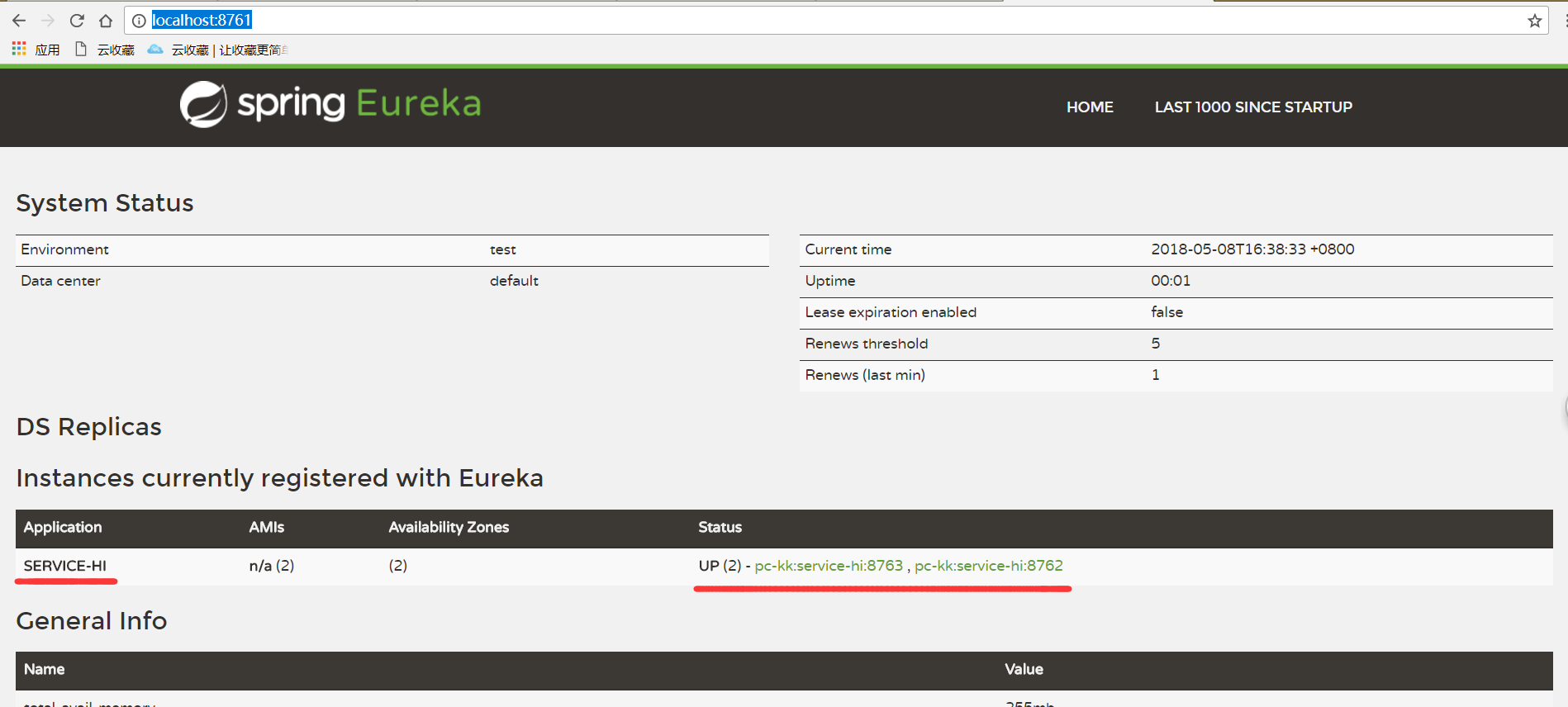The height and width of the screenshot is (707, 1568).
Task: Click the browser forward arrow
Action: pyautogui.click(x=48, y=21)
